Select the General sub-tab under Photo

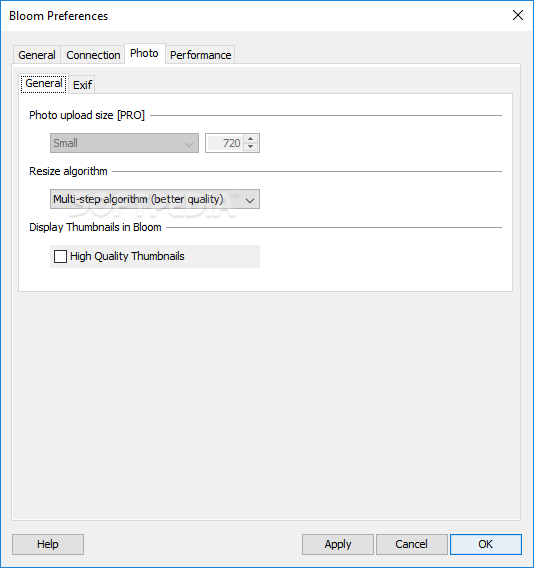tap(44, 84)
